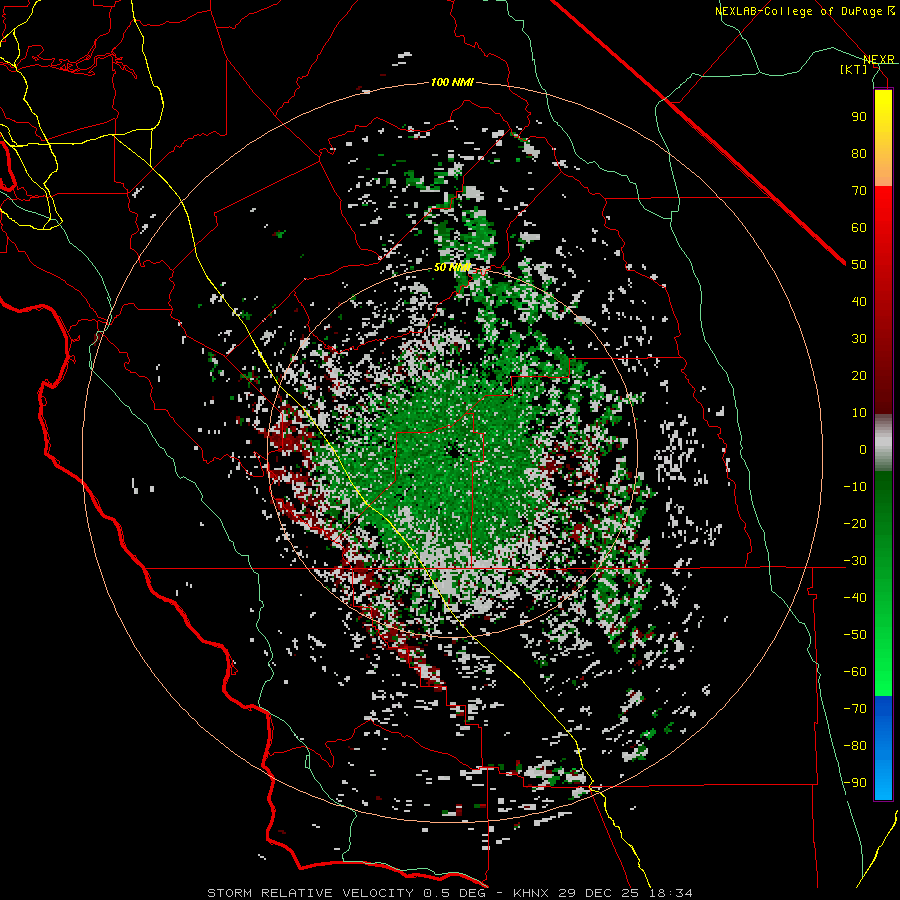Click the 10 value on velocity scale
This screenshot has width=900, height=900.
click(x=859, y=413)
